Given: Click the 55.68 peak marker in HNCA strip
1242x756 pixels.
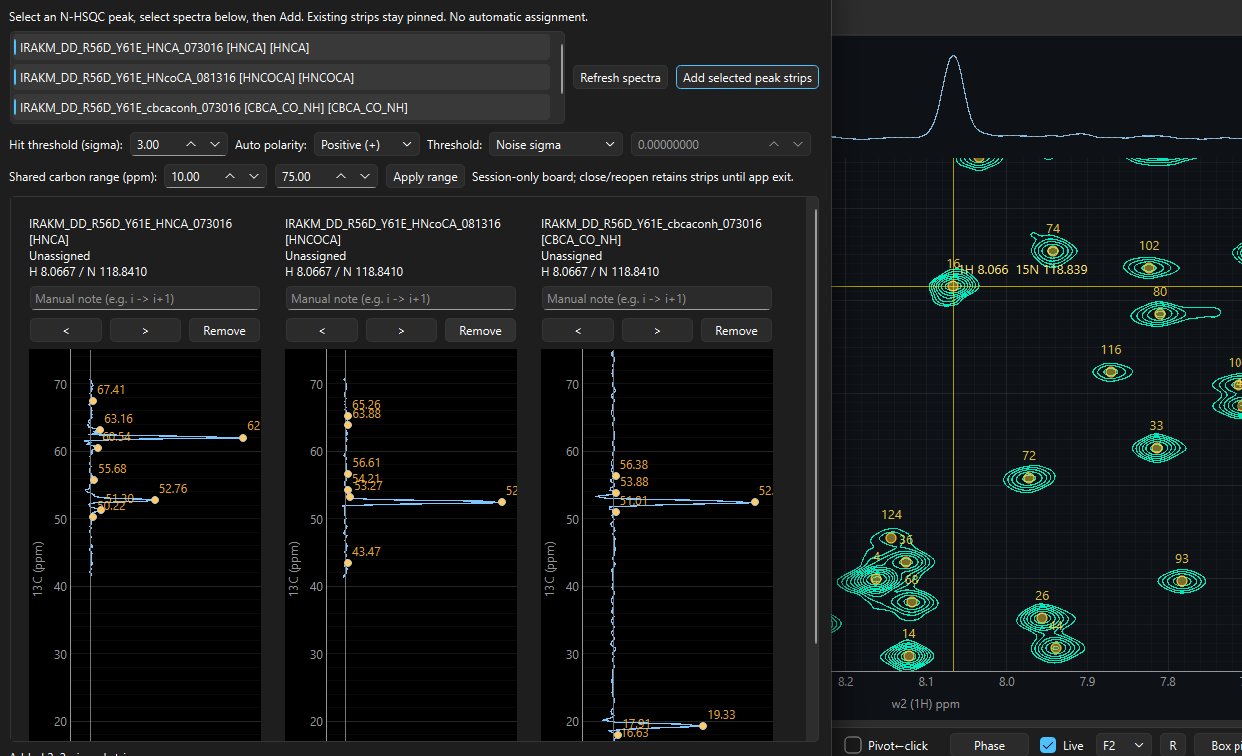Looking at the screenshot, I should (x=94, y=480).
